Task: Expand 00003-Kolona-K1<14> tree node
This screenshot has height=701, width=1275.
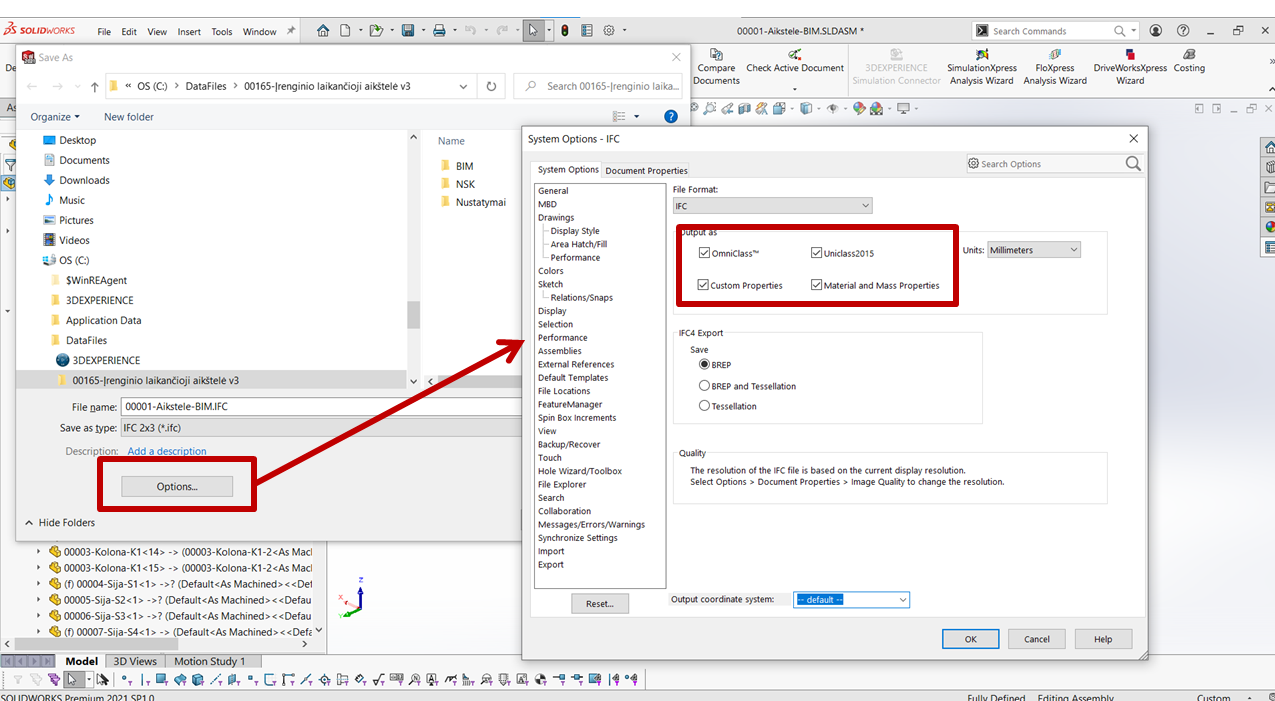Action: (x=40, y=551)
